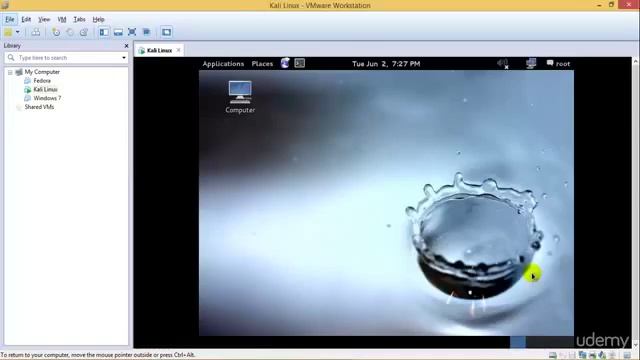Image resolution: width=640 pixels, height=360 pixels.
Task: Open the Kali Places menu
Action: (x=262, y=64)
